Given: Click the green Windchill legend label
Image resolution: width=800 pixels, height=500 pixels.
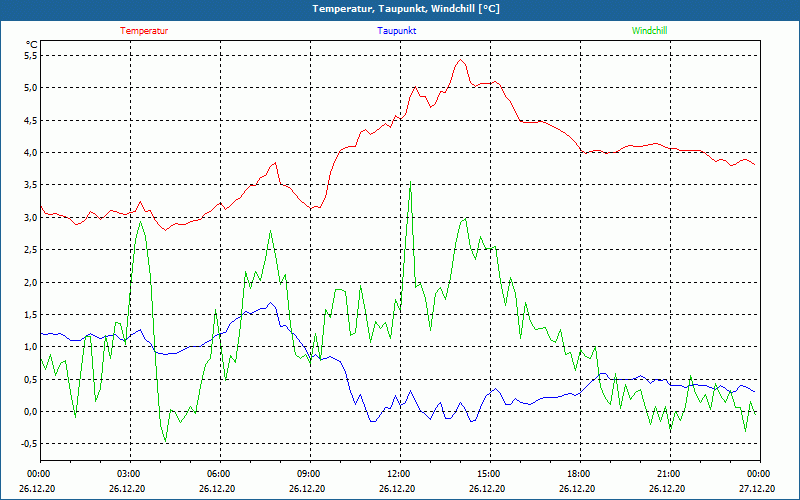Looking at the screenshot, I should (x=649, y=31).
